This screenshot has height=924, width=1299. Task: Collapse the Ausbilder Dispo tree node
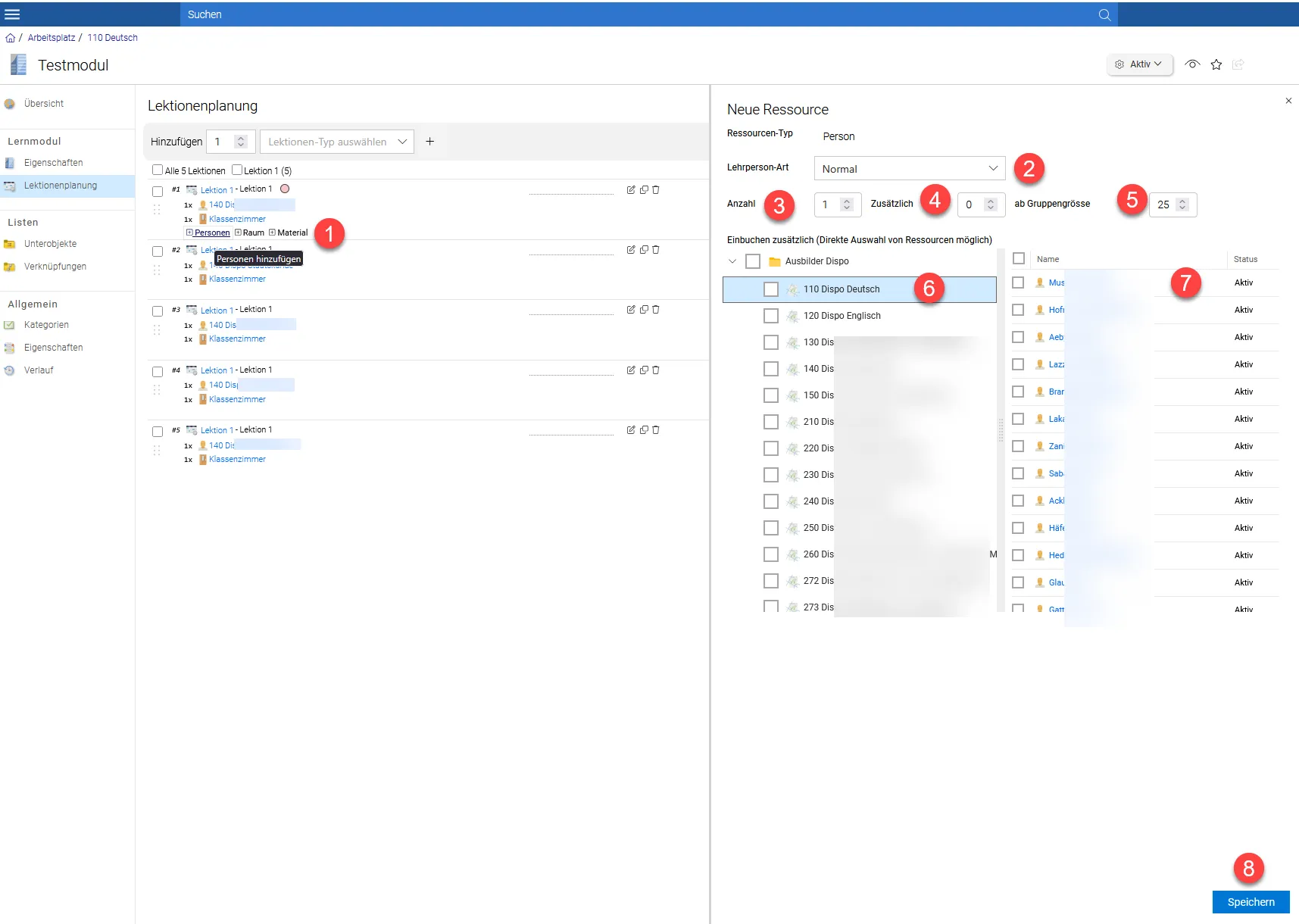pyautogui.click(x=732, y=261)
